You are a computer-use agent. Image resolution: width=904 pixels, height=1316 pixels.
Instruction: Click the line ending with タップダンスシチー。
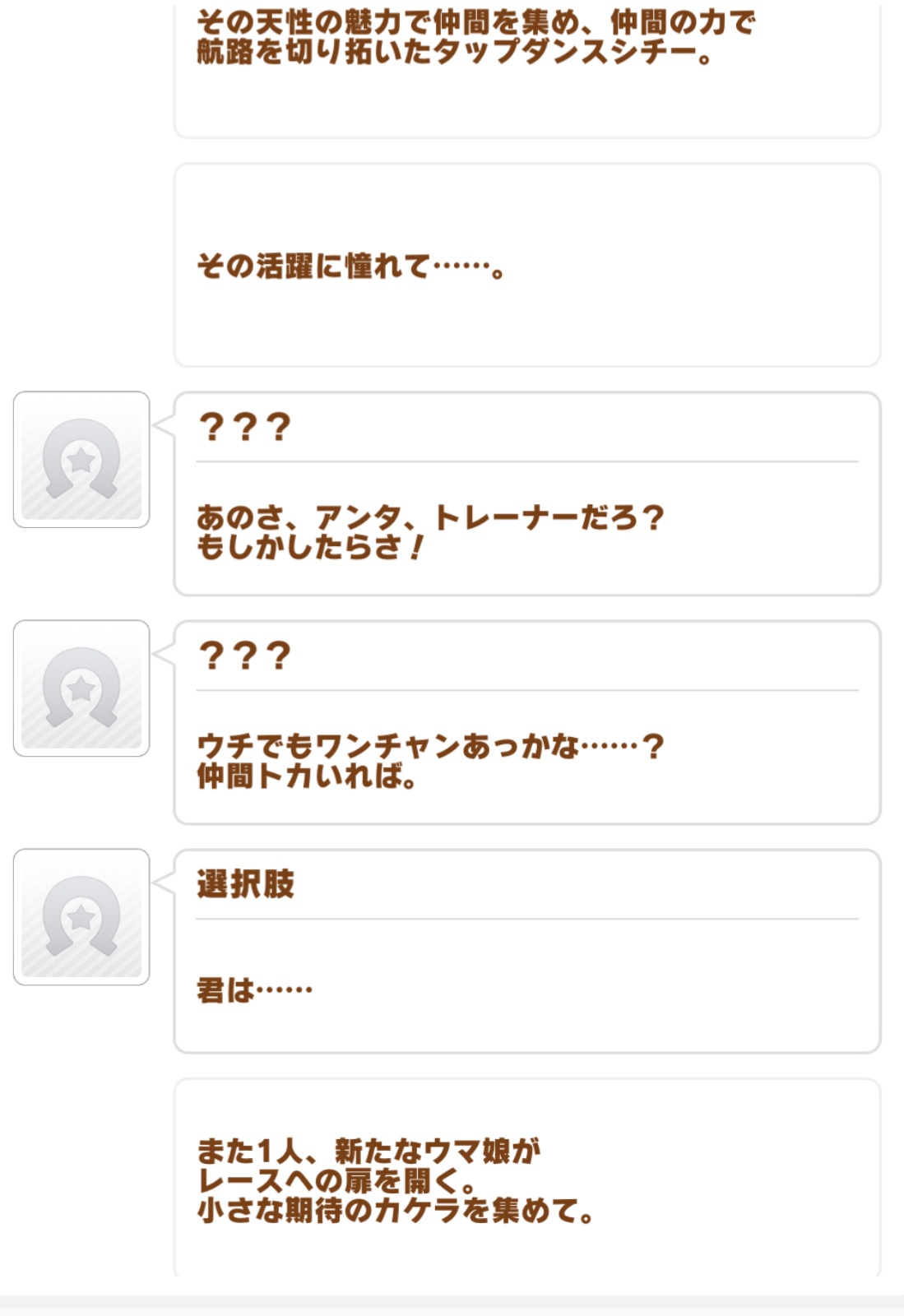tap(454, 53)
